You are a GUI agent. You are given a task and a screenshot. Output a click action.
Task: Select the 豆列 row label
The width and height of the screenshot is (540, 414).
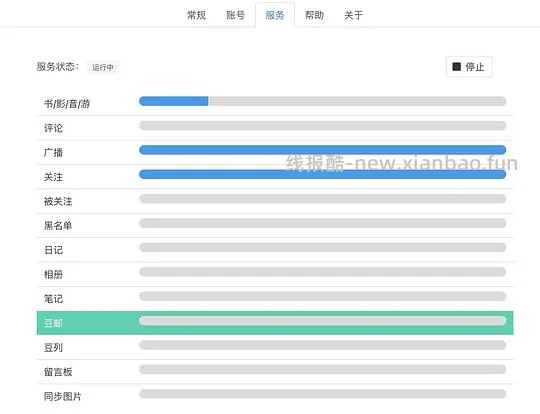pyautogui.click(x=53, y=348)
